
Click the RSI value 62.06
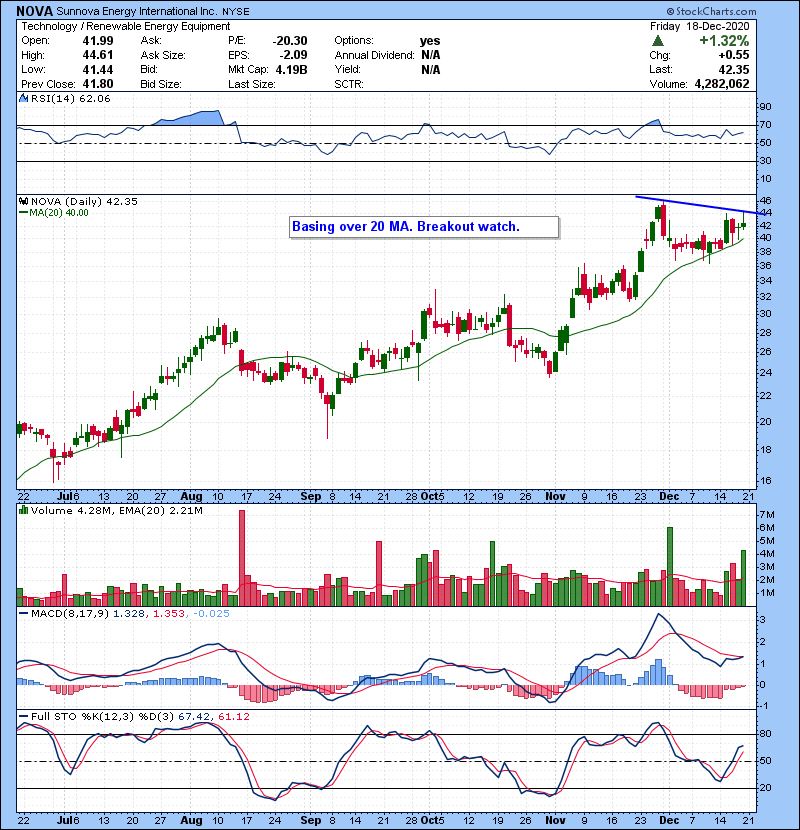95,98
